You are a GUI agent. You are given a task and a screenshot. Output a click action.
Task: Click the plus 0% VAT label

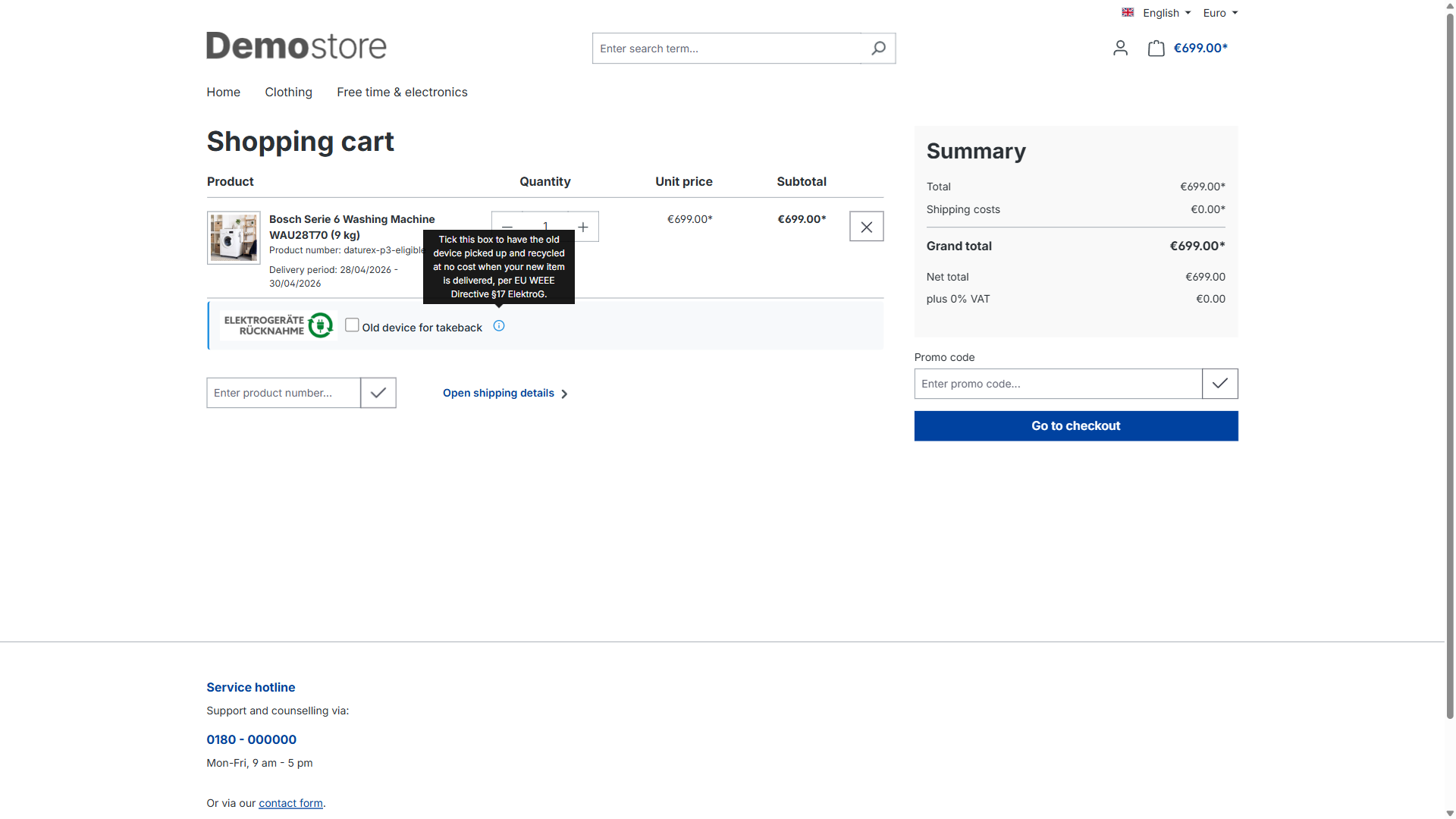click(958, 300)
